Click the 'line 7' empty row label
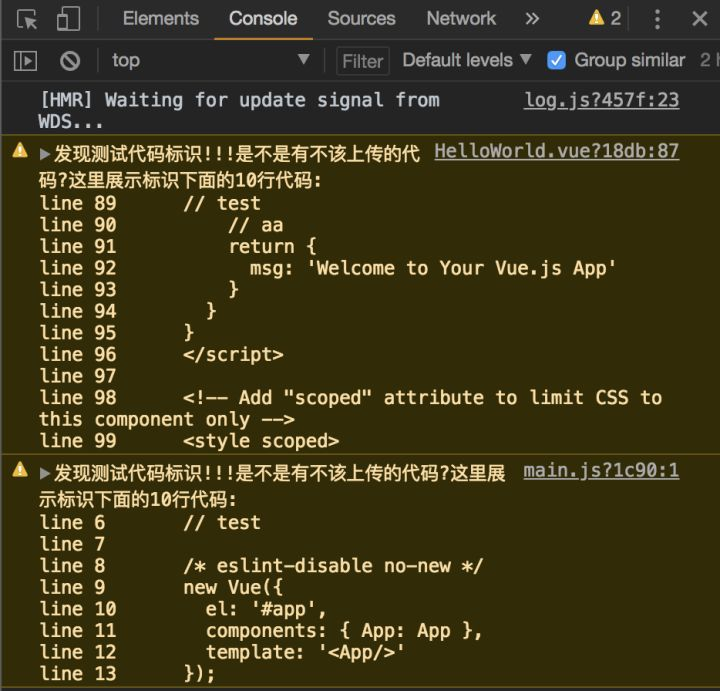Viewport: 720px width, 691px height. pyautogui.click(x=72, y=544)
